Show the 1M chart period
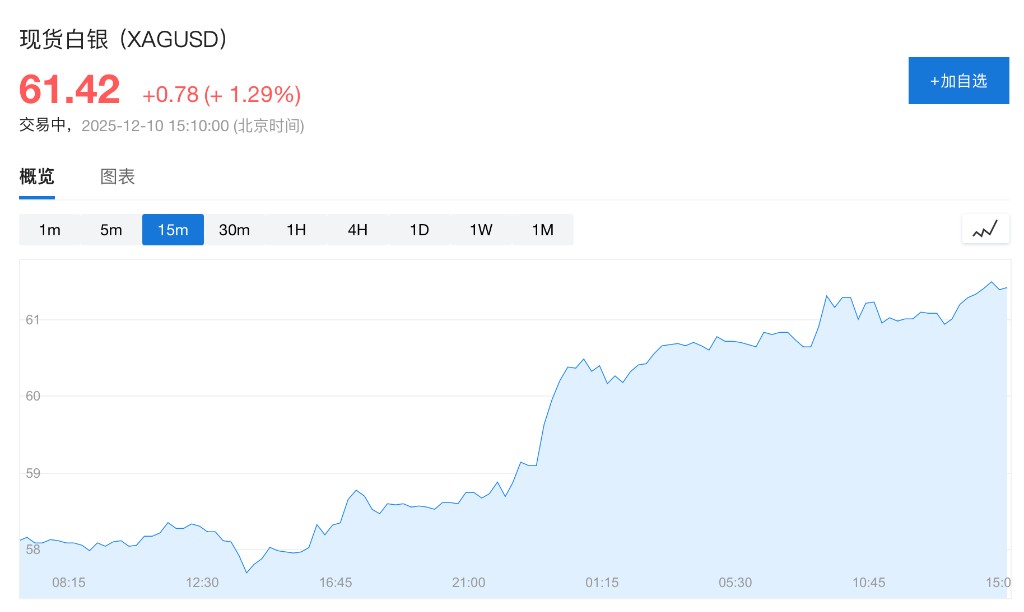 coord(542,230)
